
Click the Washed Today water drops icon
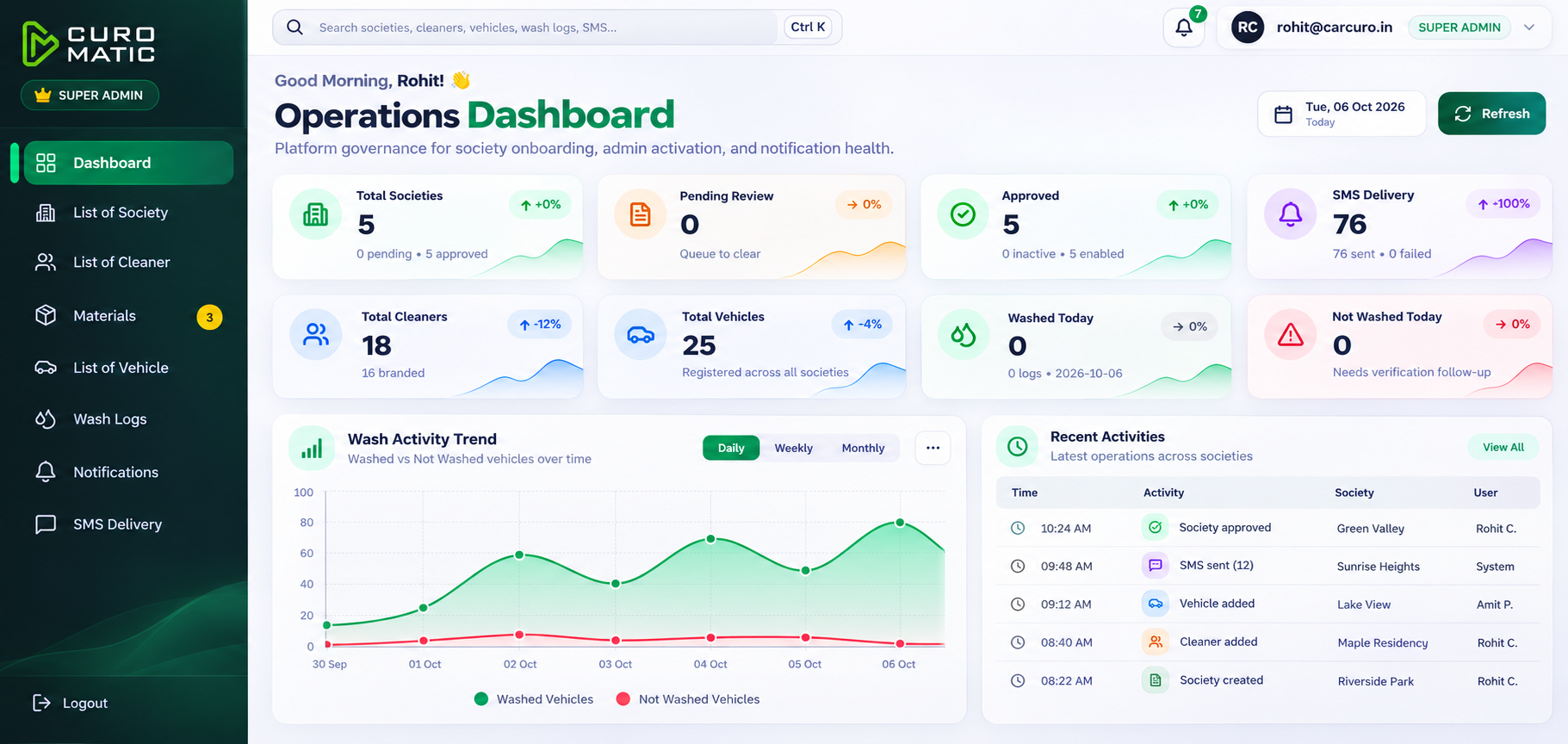(963, 335)
